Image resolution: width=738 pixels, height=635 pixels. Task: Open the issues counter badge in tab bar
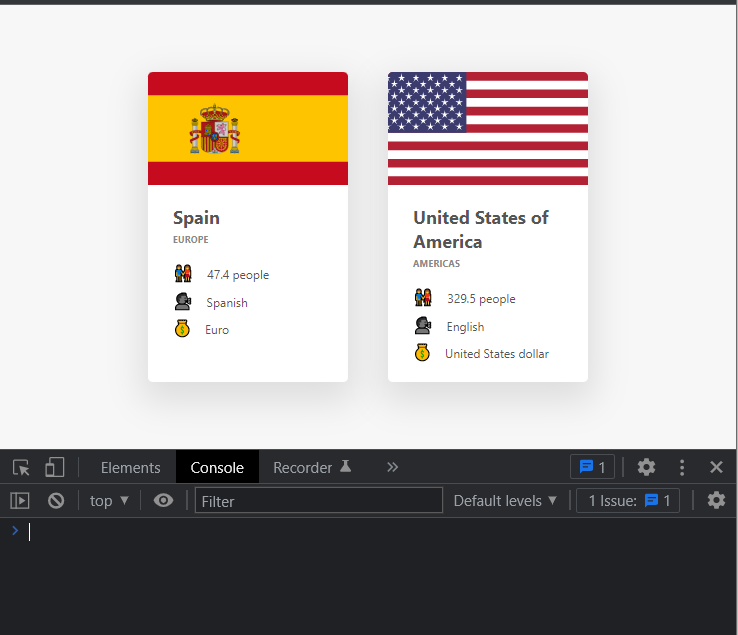(592, 467)
